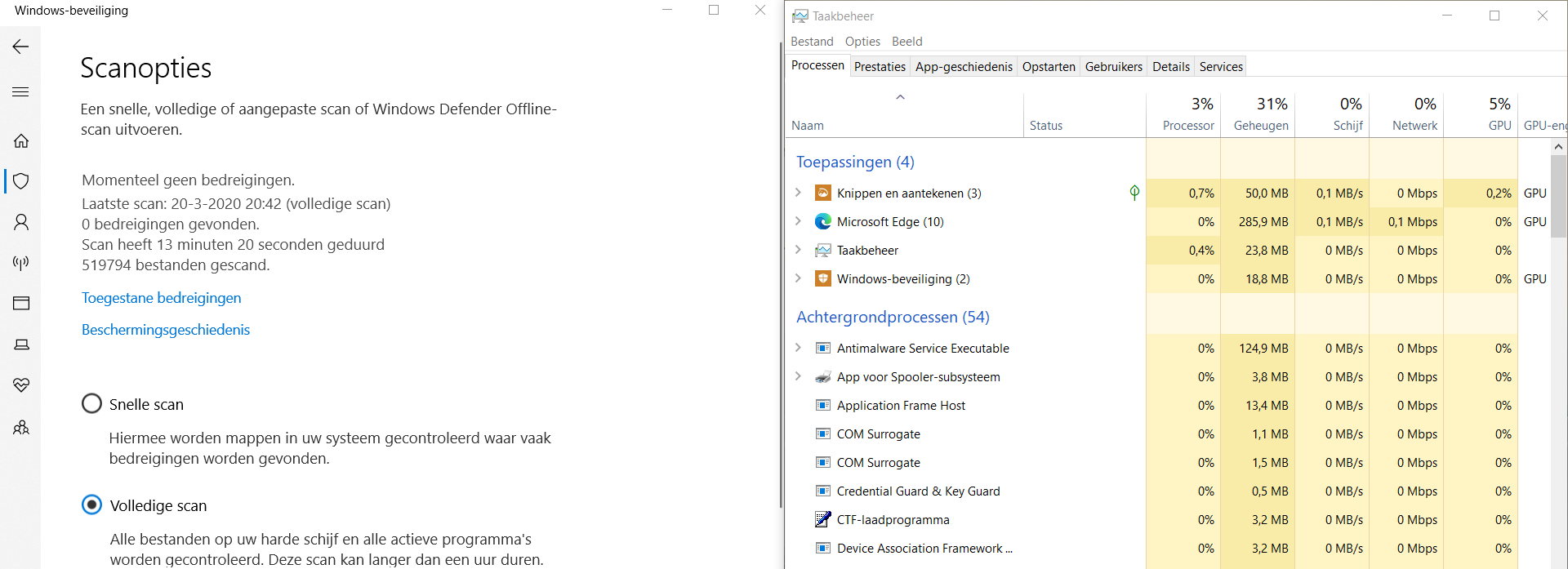Screen dimensions: 1568x569
Task: Select the shield virus protection icon
Action: 21,181
